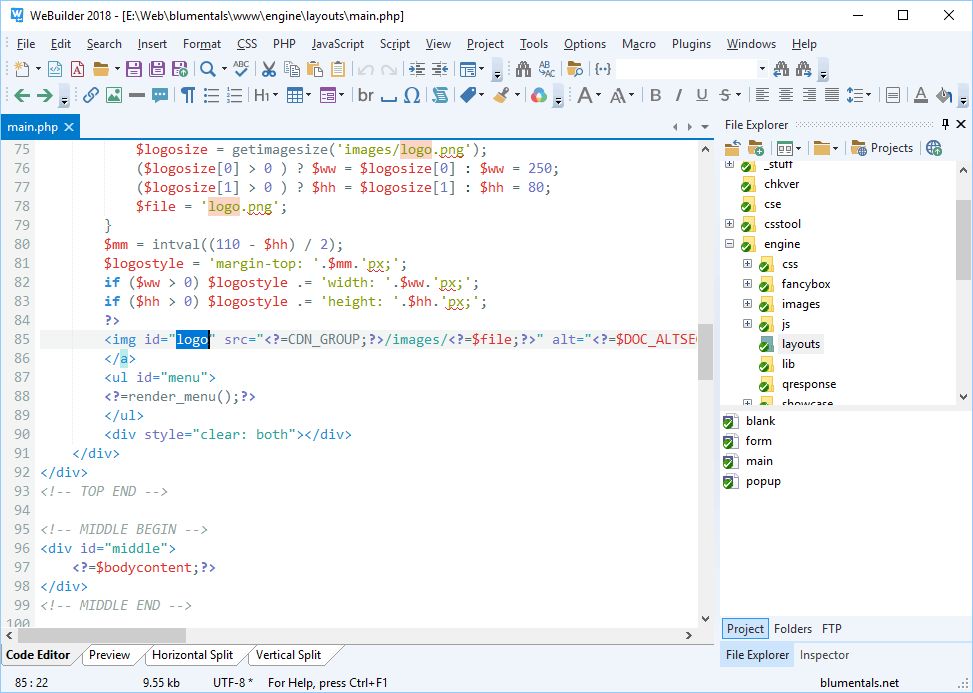
Task: Click the Projects button in File Explorer
Action: [882, 148]
